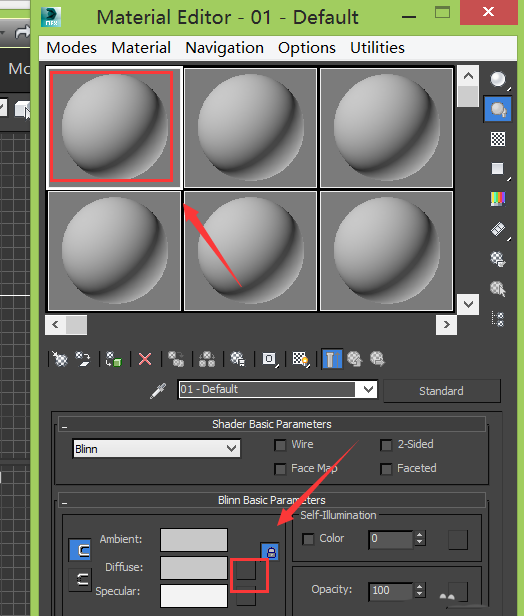Click Select by Material icon
524x616 pixels.
498,289
